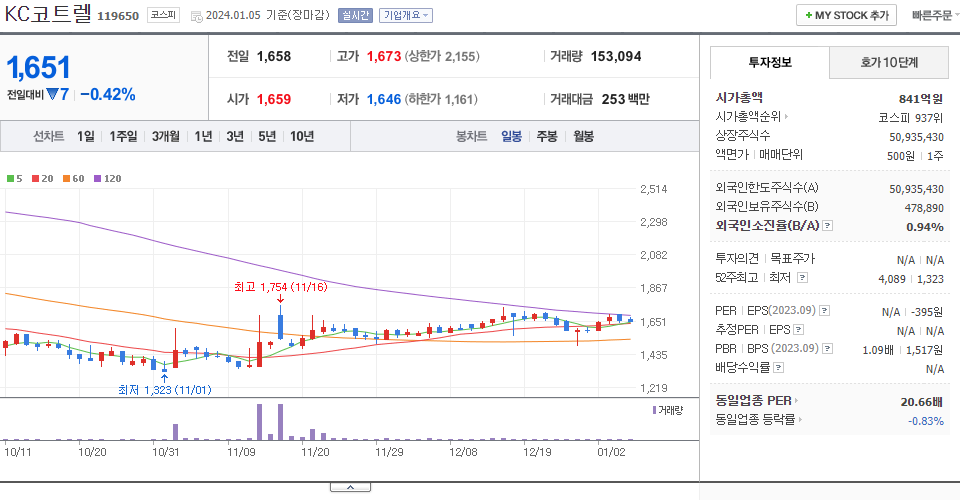The width and height of the screenshot is (960, 500).
Task: Open the 동일업종 PER link
Action: tap(754, 401)
